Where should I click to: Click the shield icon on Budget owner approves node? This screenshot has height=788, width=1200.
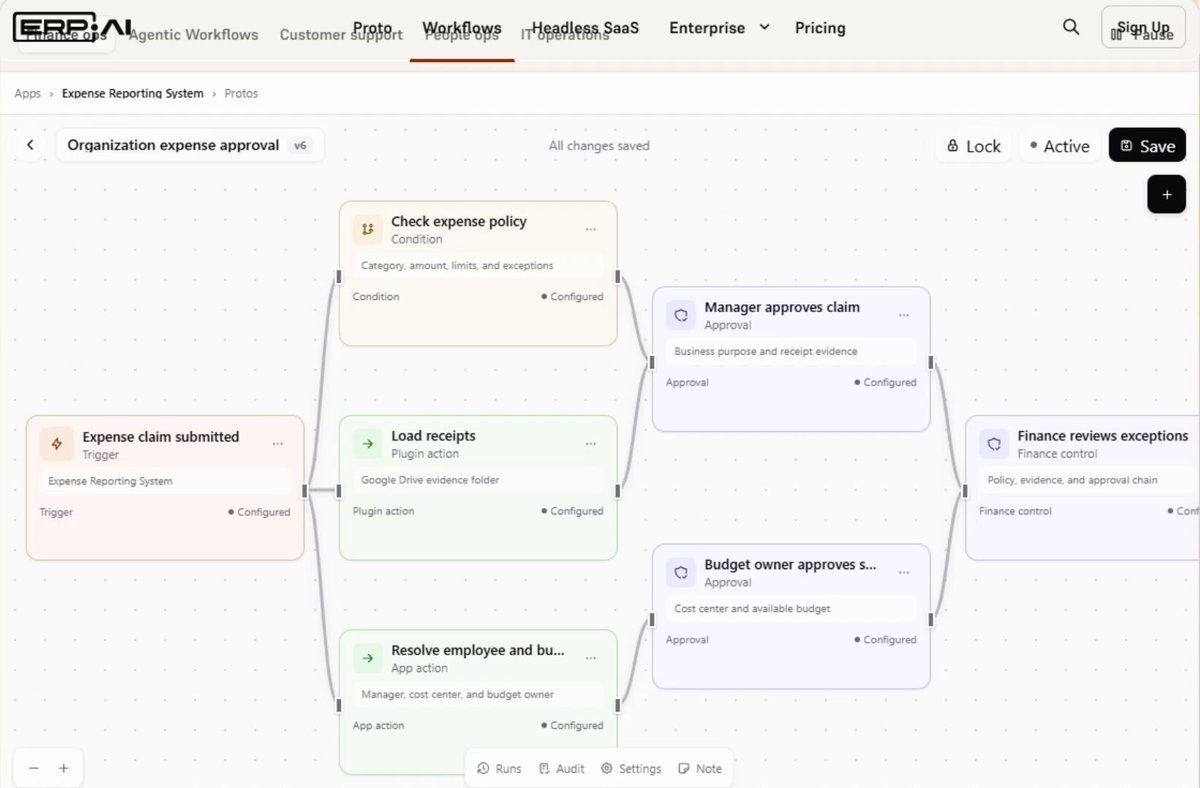[681, 572]
